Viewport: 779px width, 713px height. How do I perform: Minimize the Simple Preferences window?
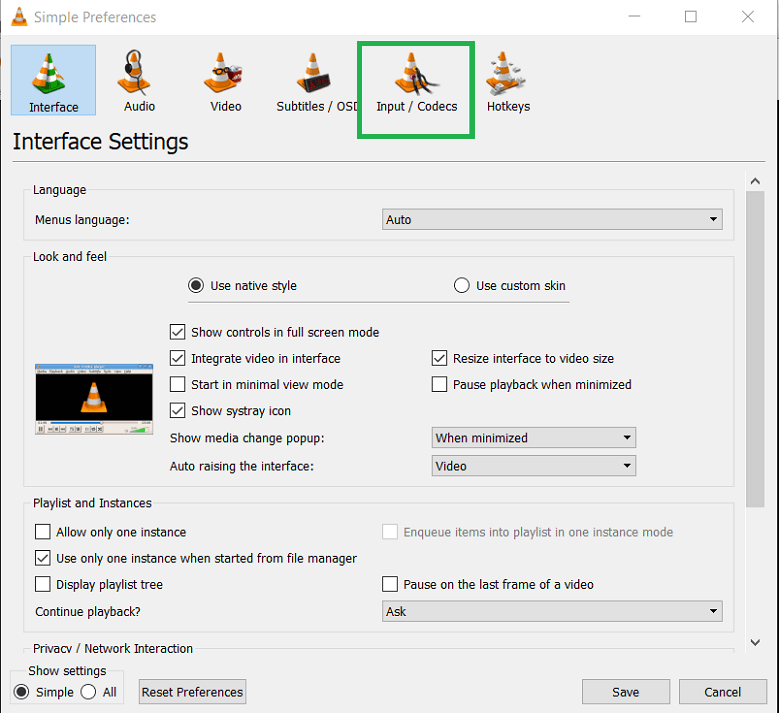click(634, 17)
